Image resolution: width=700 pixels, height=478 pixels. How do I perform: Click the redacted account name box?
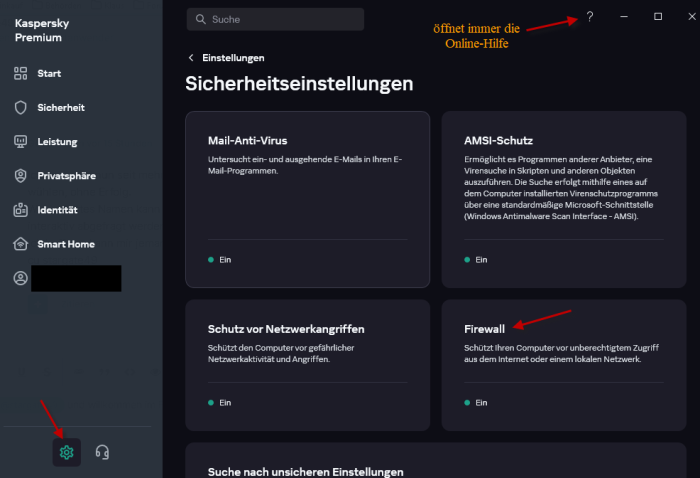(x=76, y=278)
